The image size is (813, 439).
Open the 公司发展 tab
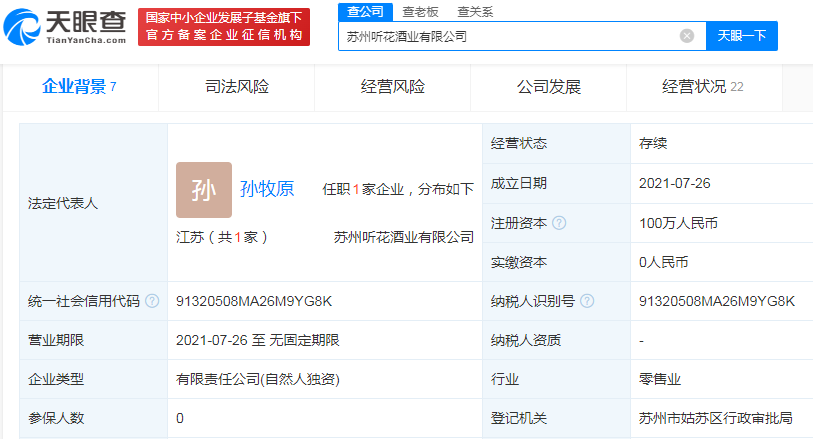[549, 86]
